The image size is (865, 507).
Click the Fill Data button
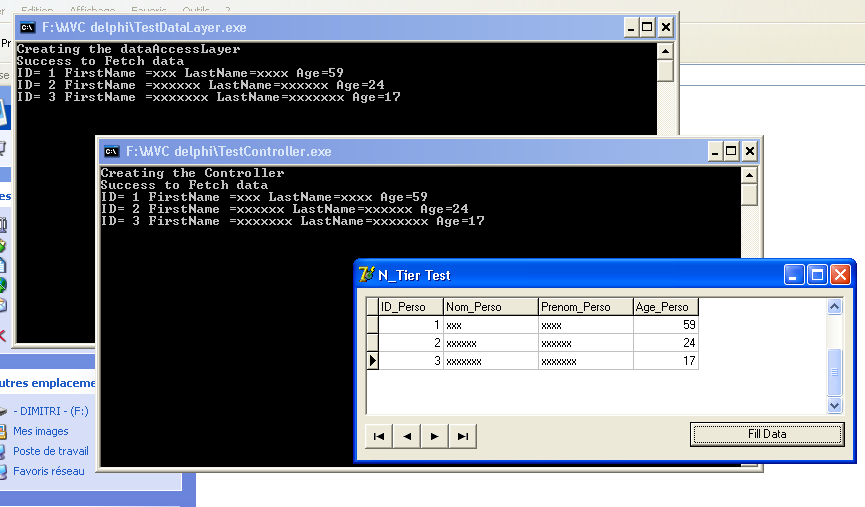[x=767, y=434]
